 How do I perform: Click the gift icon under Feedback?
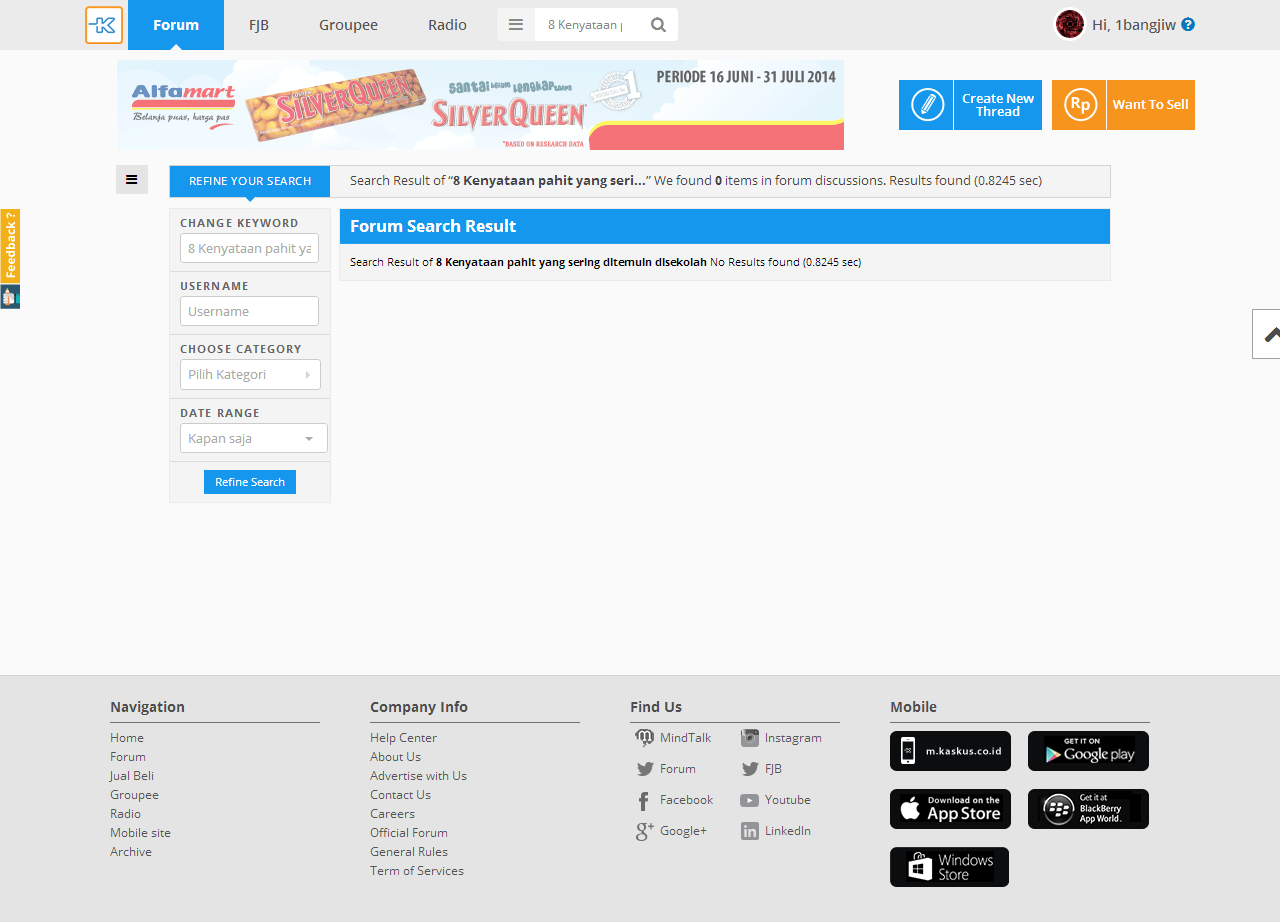tap(10, 297)
